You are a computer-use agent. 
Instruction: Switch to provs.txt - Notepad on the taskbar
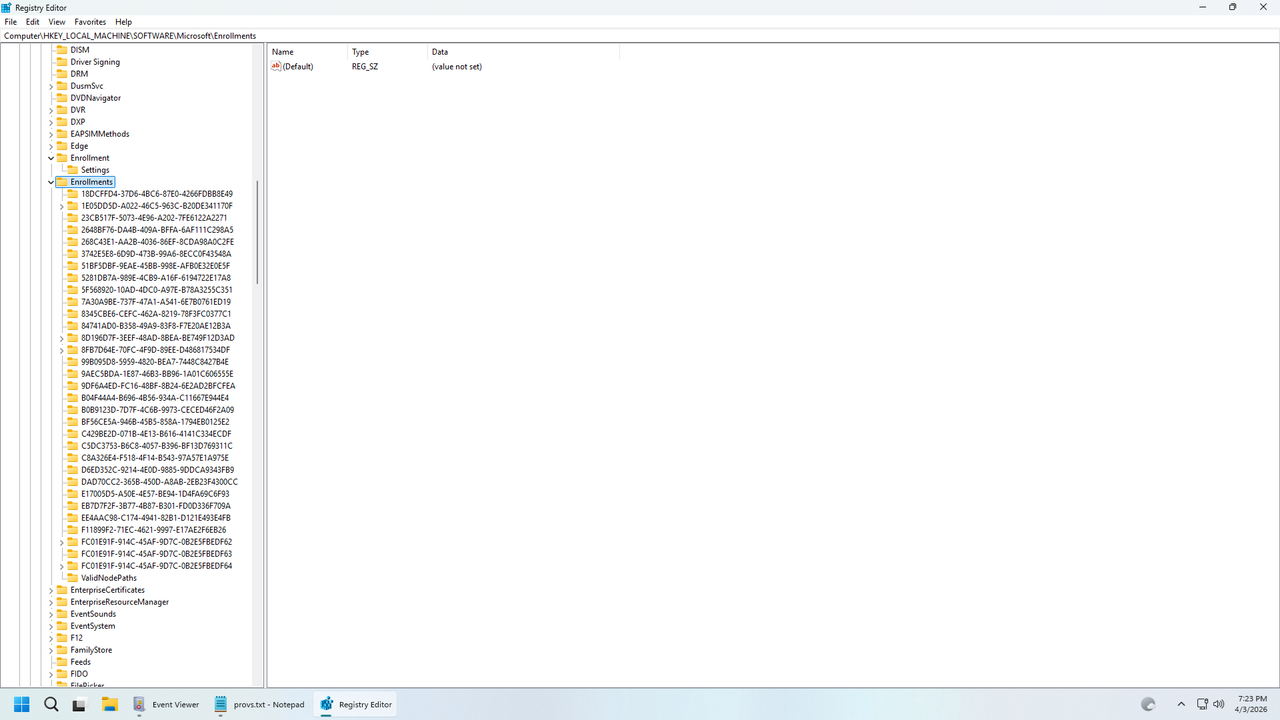tap(260, 704)
